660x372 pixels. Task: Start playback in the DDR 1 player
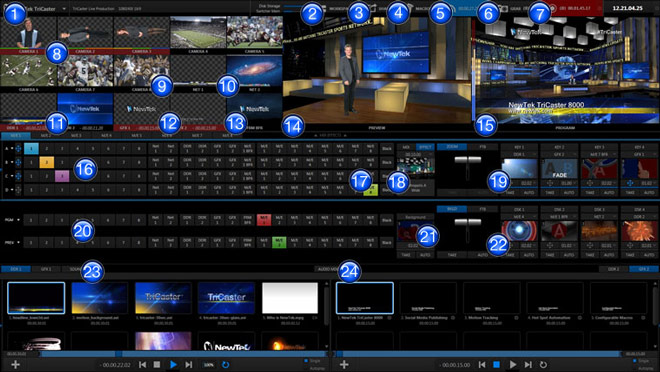[x=173, y=364]
